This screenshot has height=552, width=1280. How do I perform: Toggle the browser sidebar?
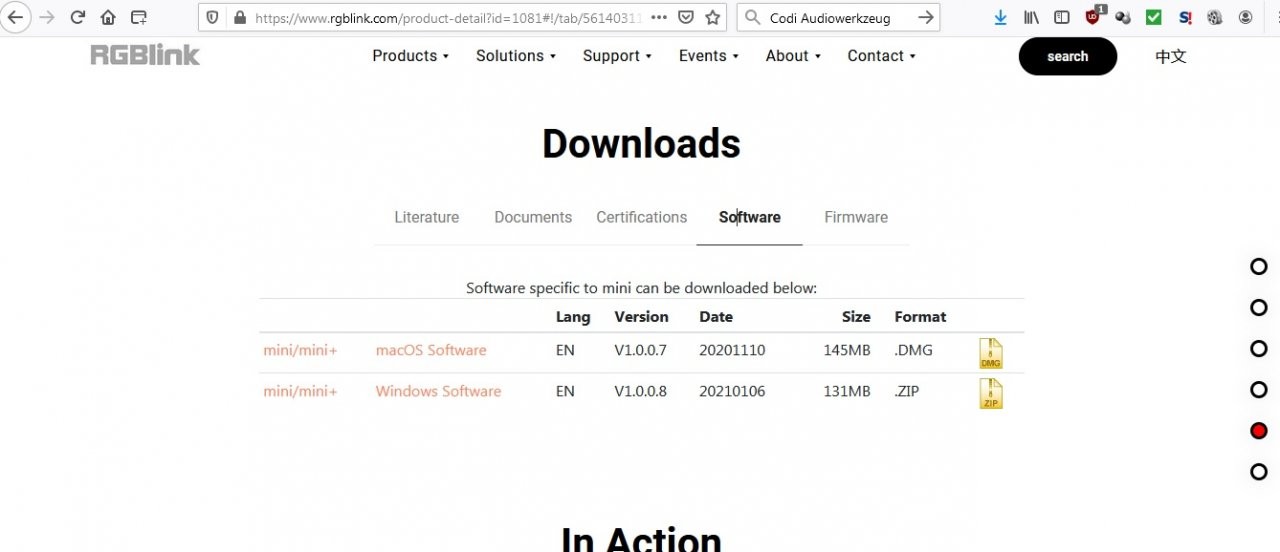[1062, 17]
